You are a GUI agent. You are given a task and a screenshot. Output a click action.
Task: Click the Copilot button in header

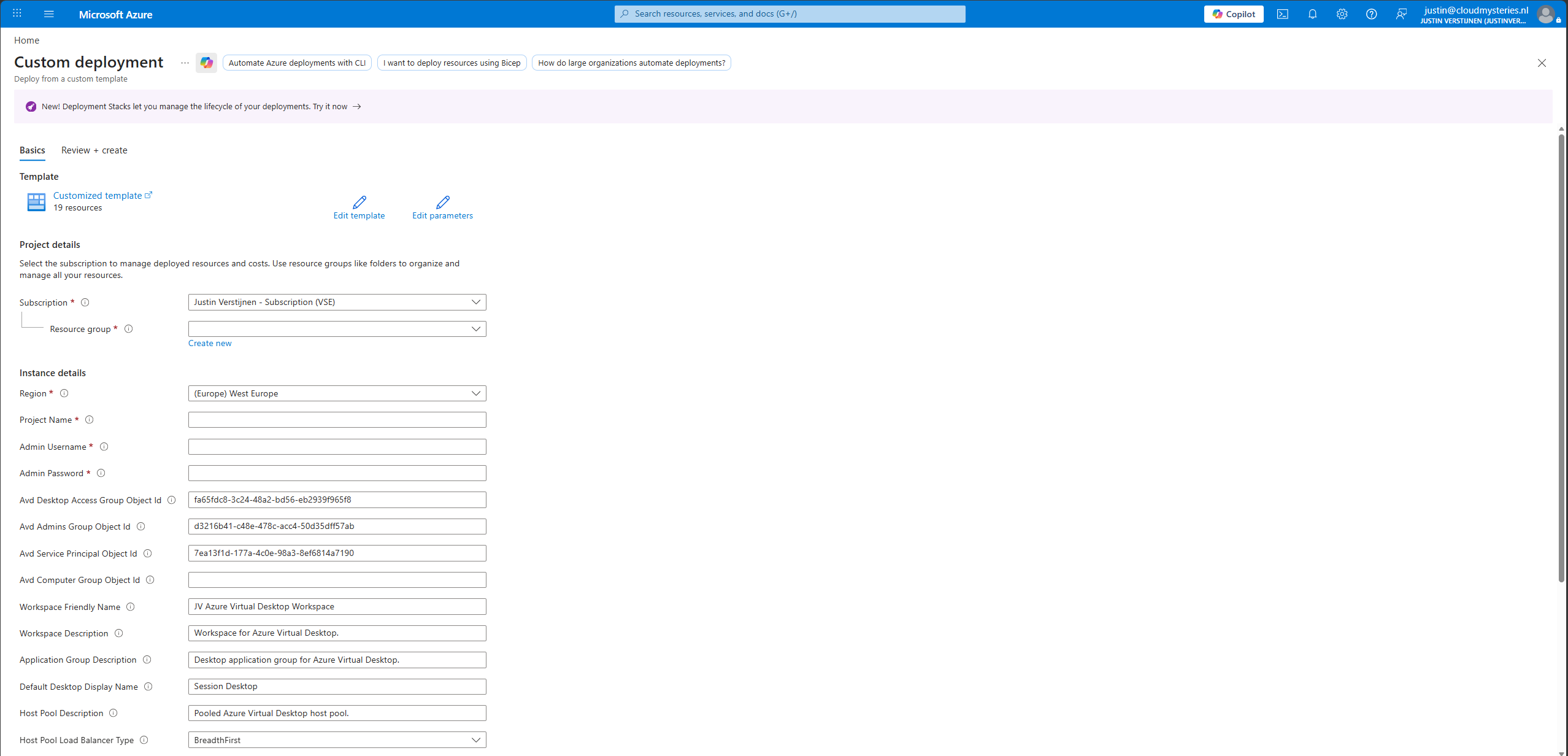(1234, 14)
